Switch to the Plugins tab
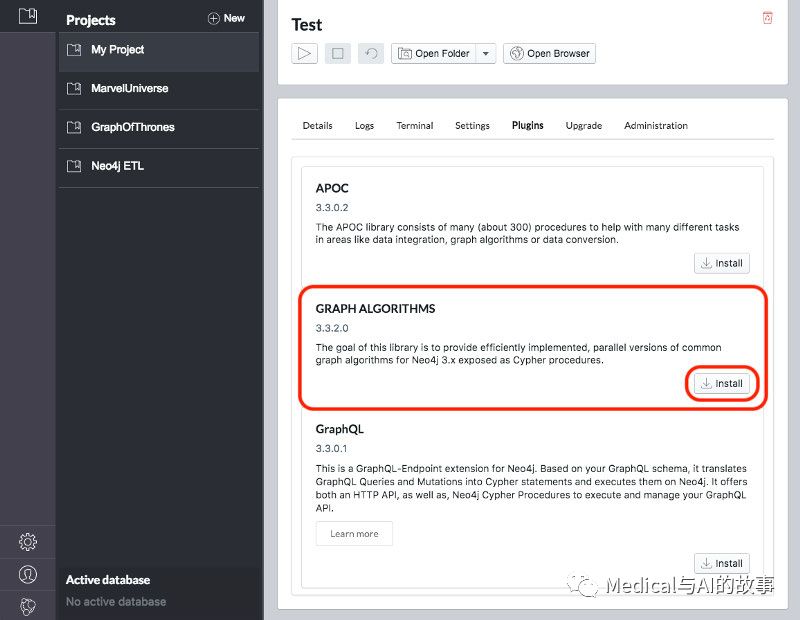This screenshot has height=620, width=800. click(x=528, y=126)
